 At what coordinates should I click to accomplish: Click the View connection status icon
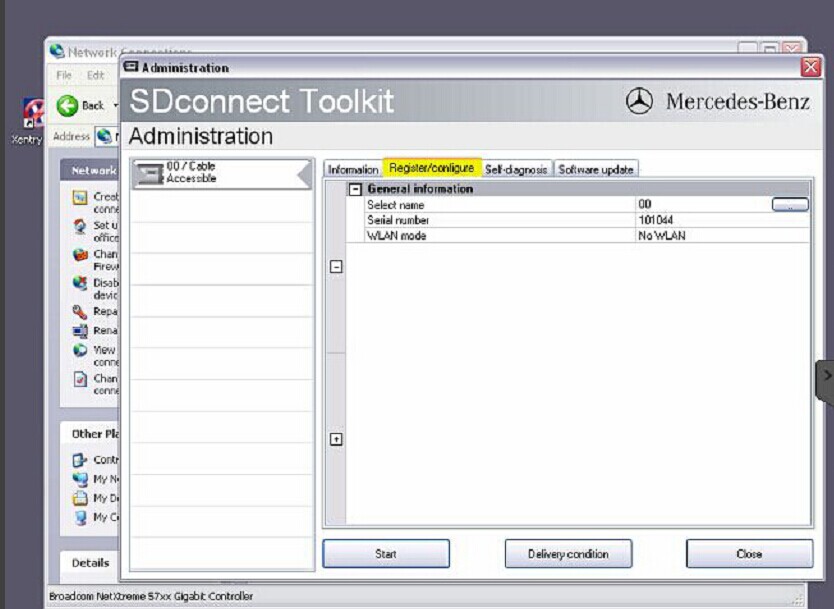80,351
